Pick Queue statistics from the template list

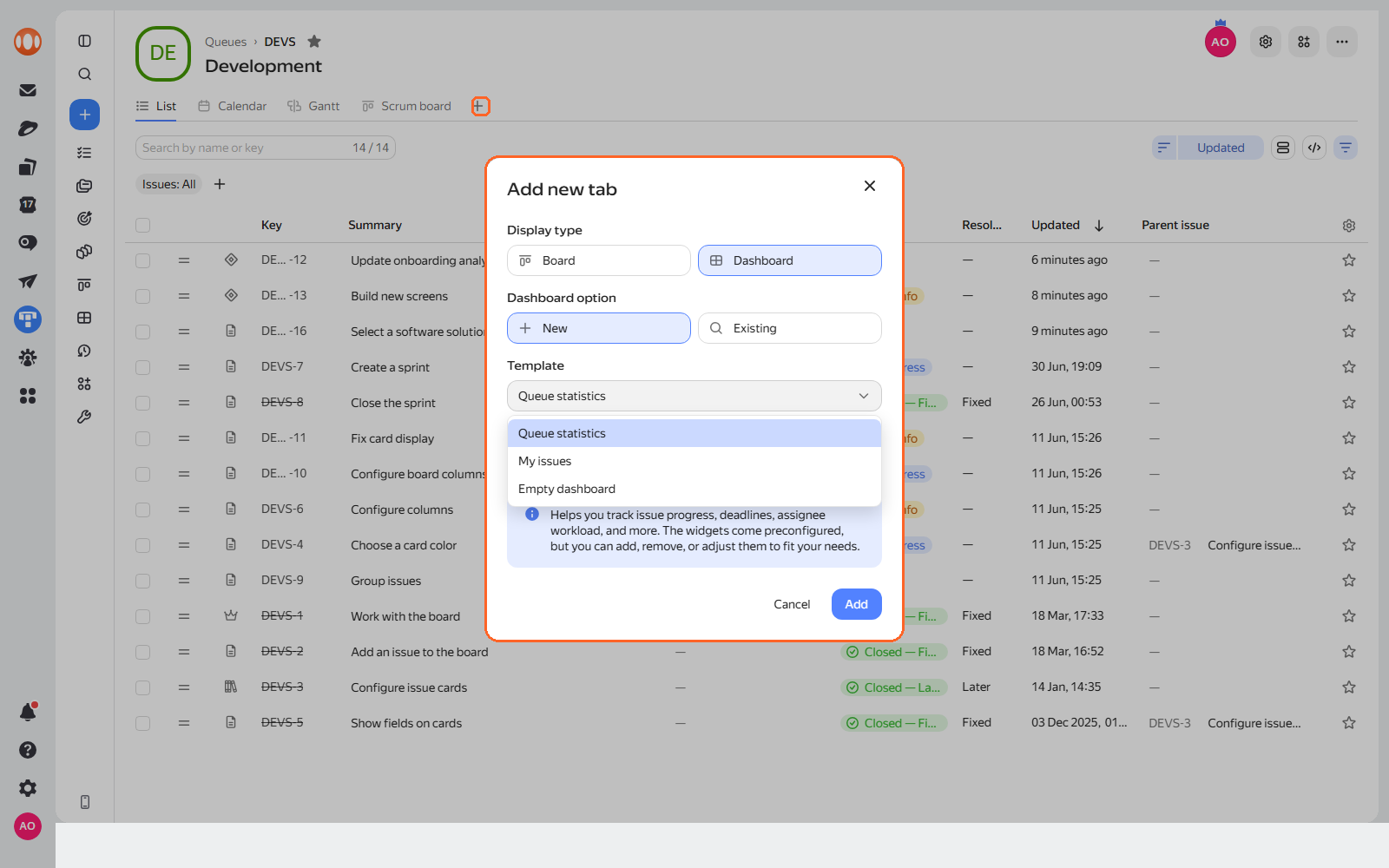click(694, 433)
